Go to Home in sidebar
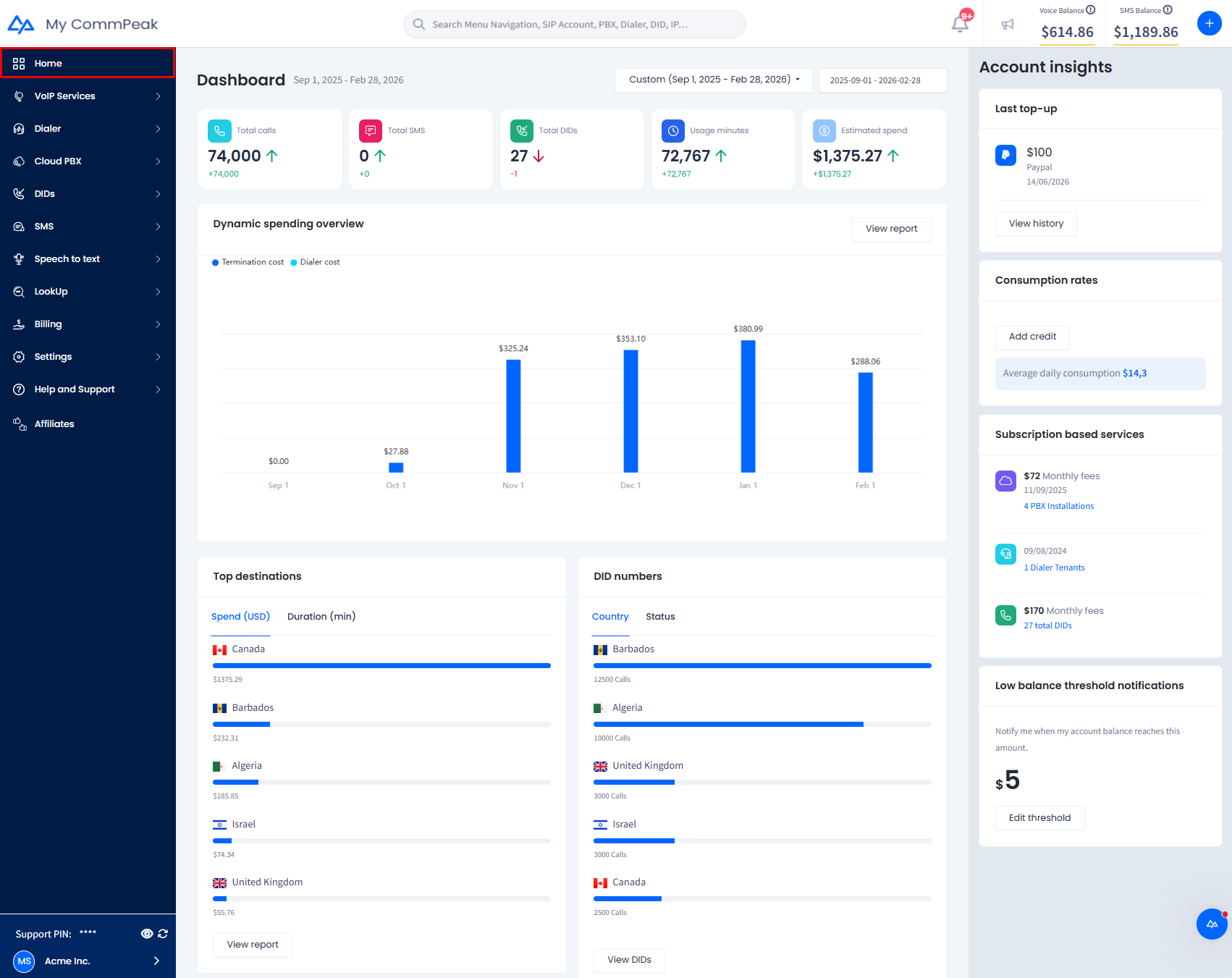 [x=88, y=63]
